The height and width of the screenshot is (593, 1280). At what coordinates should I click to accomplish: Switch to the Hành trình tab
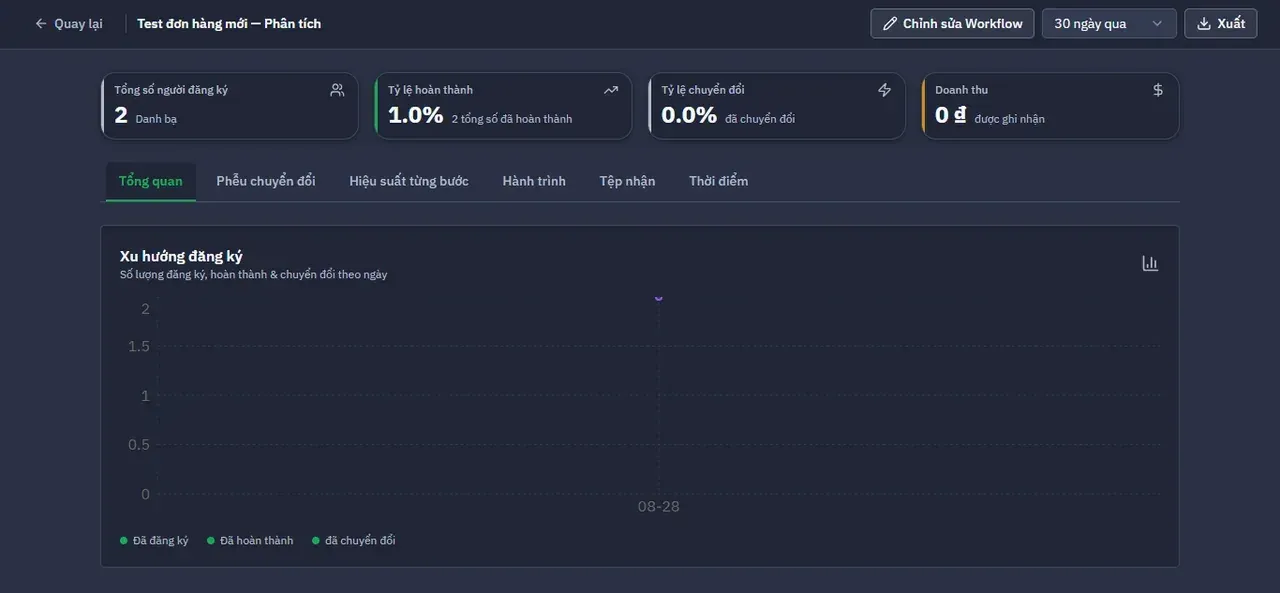[x=534, y=181]
